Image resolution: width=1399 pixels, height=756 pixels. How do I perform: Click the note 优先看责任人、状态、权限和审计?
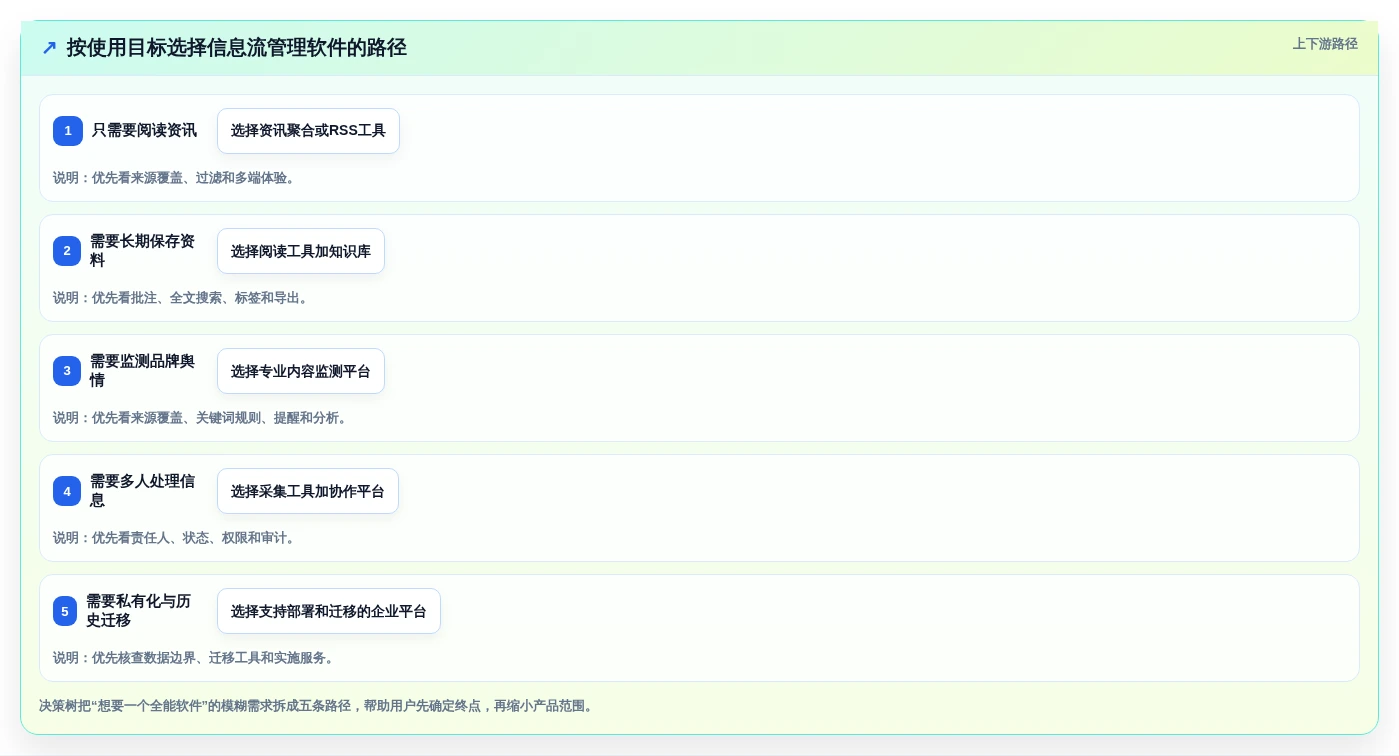pyautogui.click(x=175, y=538)
